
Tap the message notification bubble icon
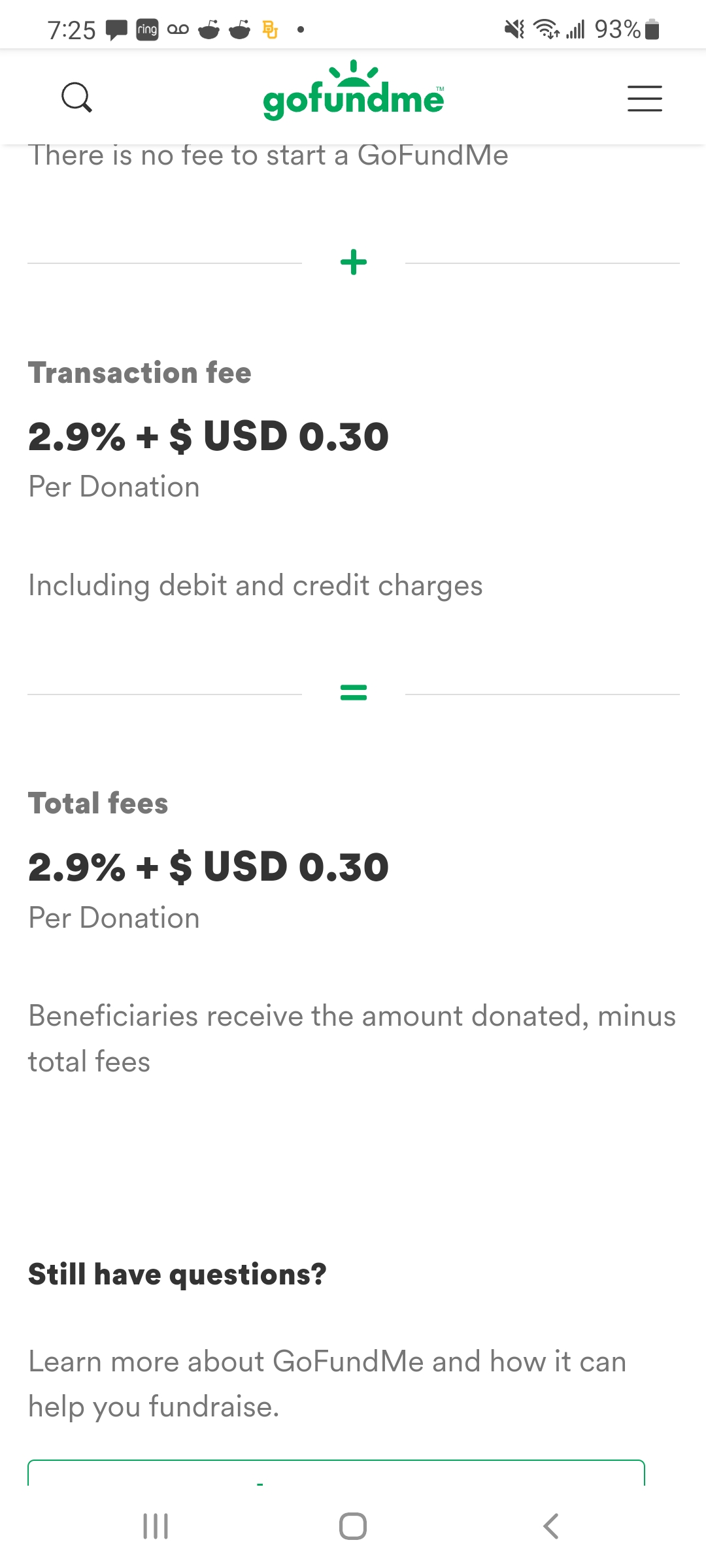(117, 30)
